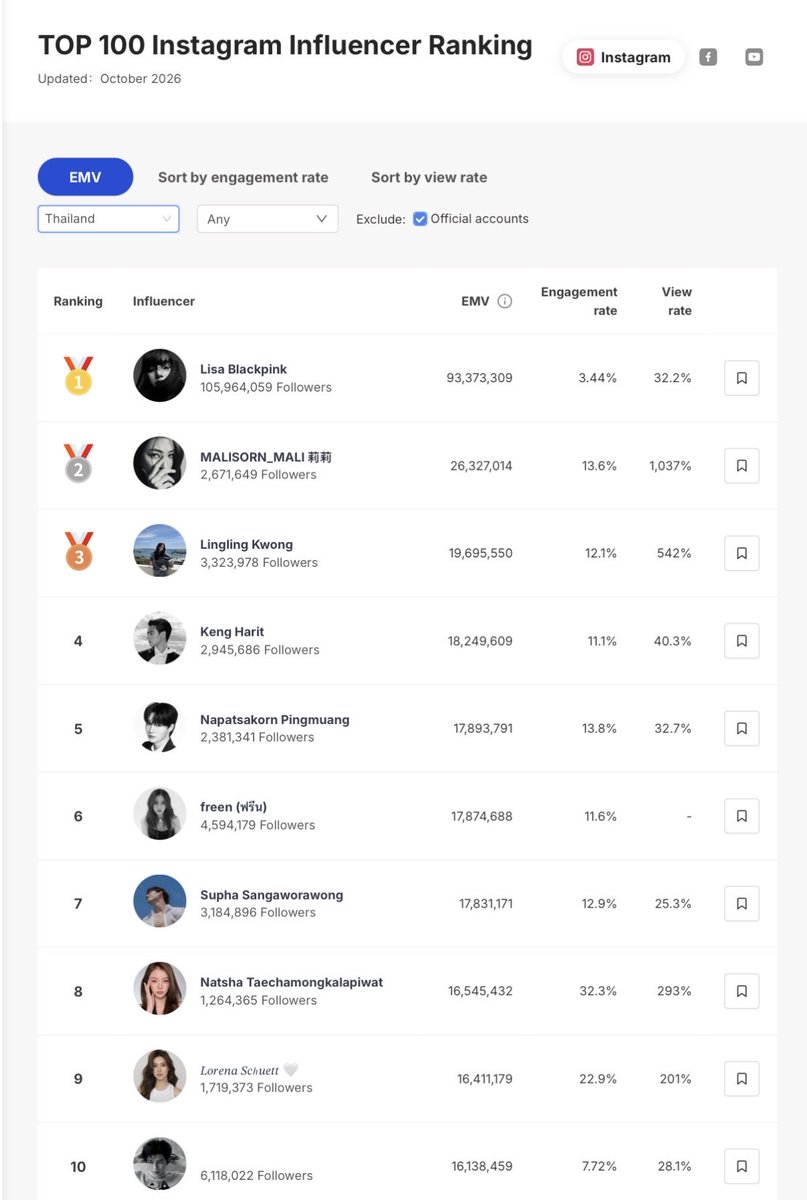Click Lorena Schuett's avatar photo
This screenshot has width=807, height=1200.
pos(160,1076)
